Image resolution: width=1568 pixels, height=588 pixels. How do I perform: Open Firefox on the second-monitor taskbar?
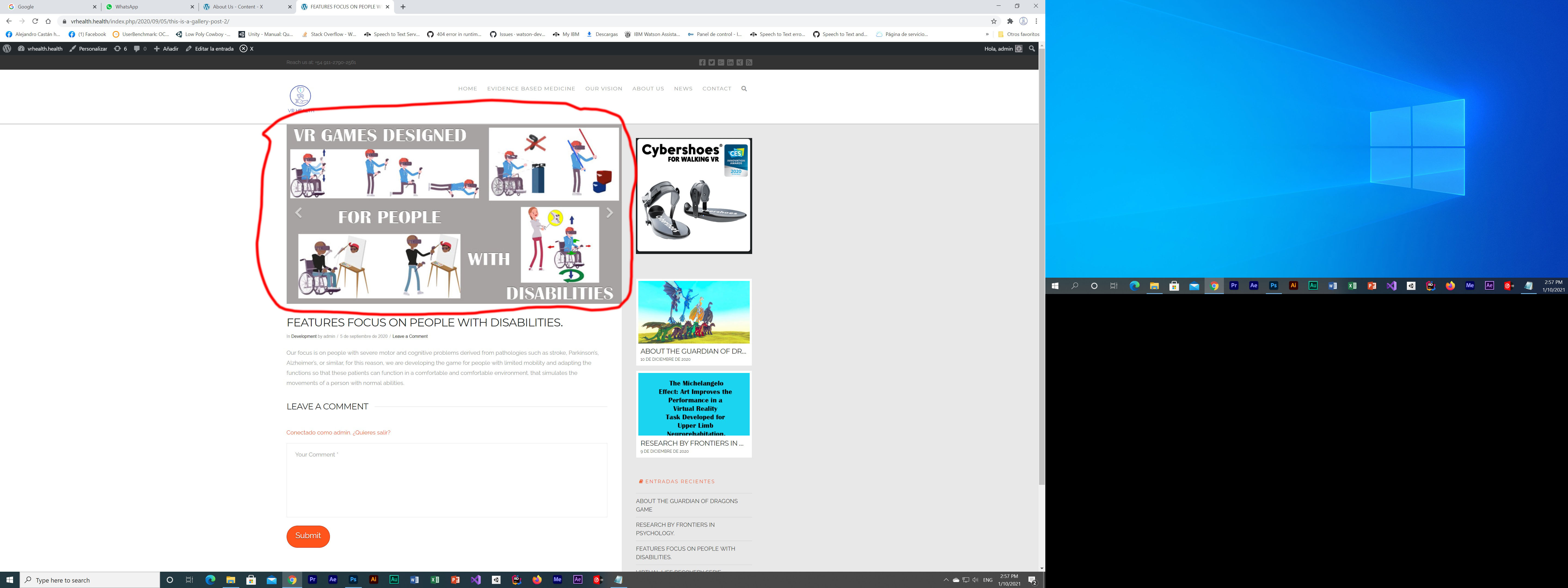pyautogui.click(x=1450, y=286)
